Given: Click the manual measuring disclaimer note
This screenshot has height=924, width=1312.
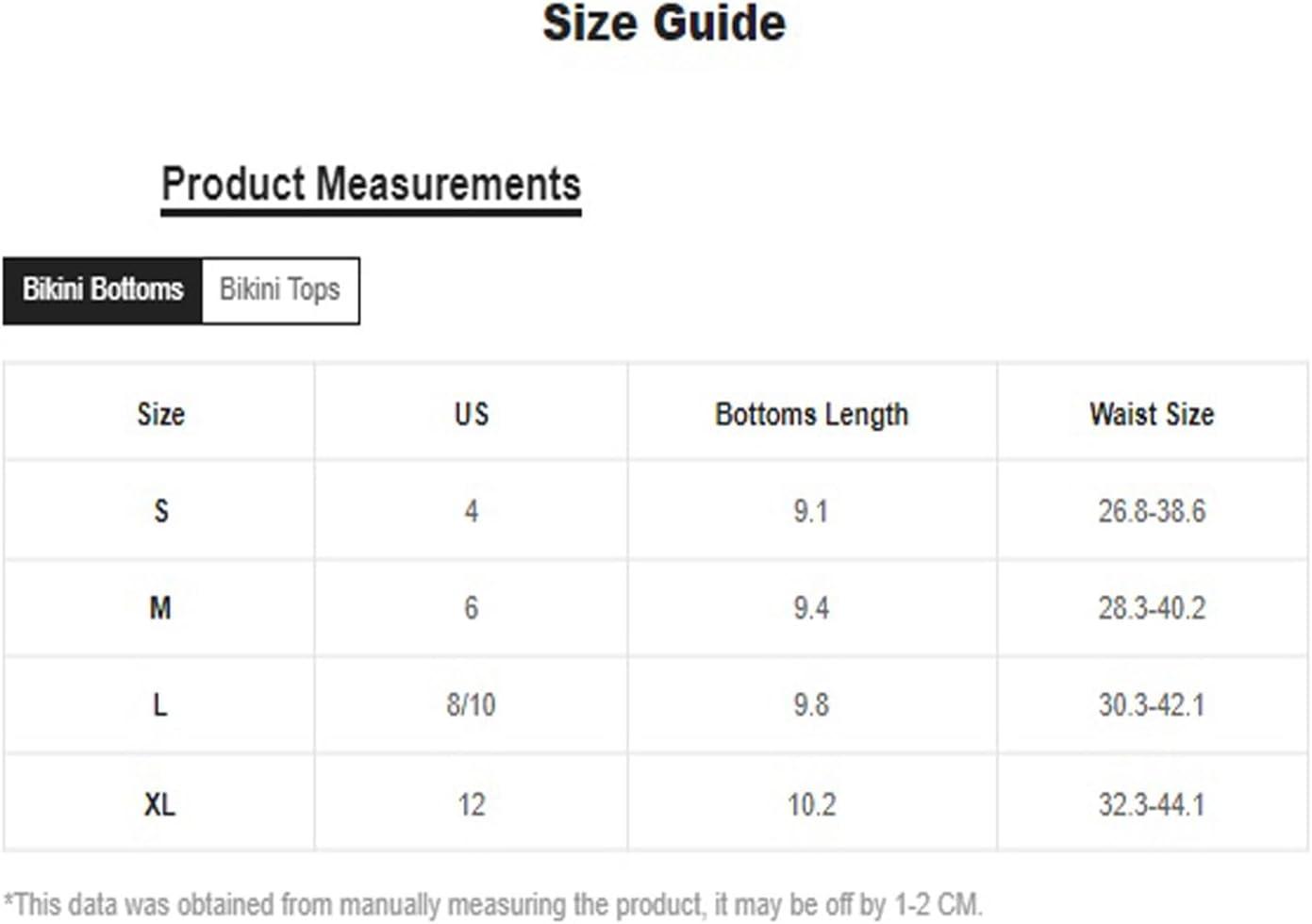Looking at the screenshot, I should click(492, 904).
